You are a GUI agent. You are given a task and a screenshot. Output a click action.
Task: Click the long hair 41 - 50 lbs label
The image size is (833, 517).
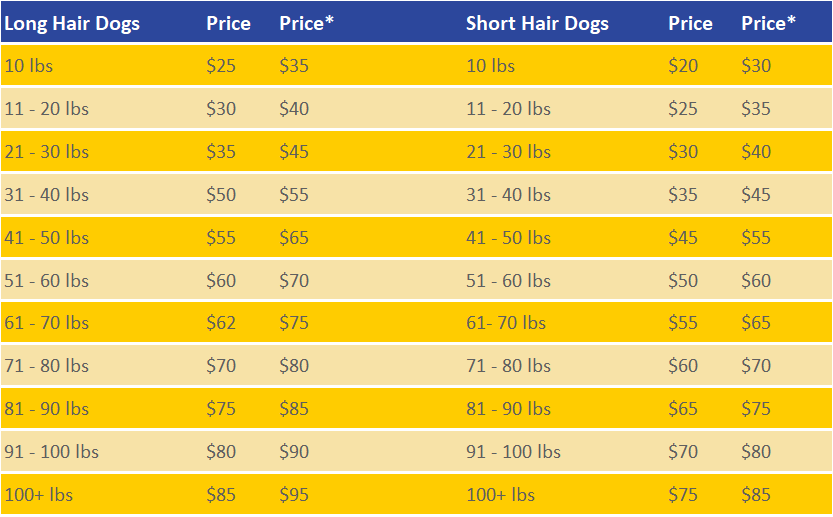[46, 238]
